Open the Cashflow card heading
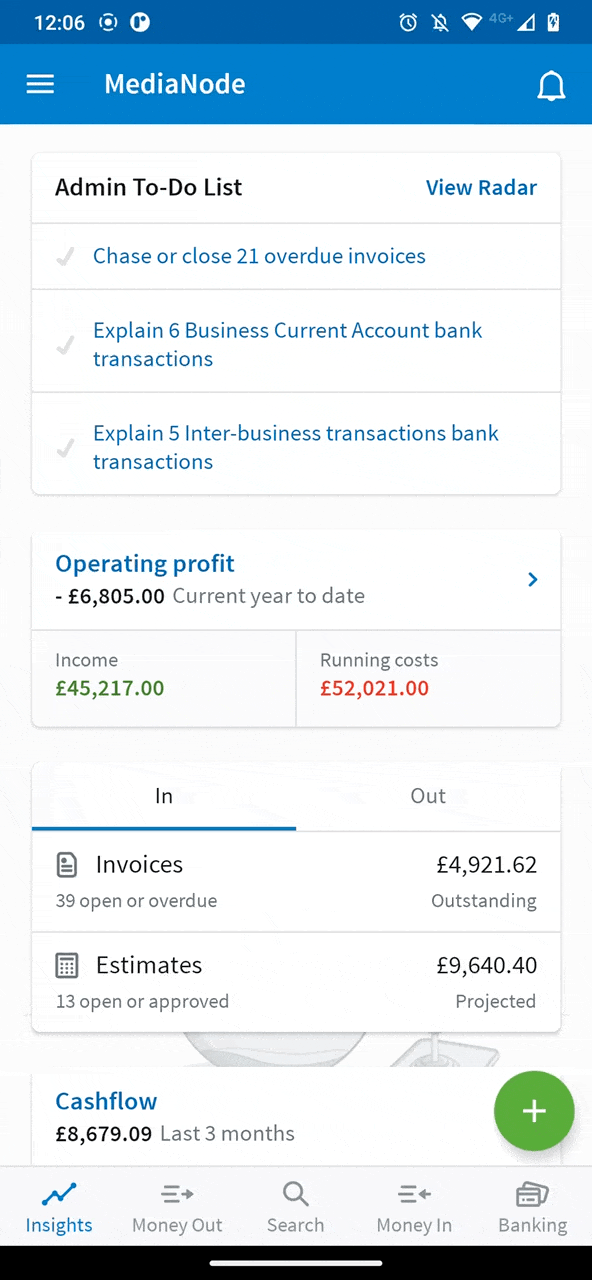 pos(106,1101)
